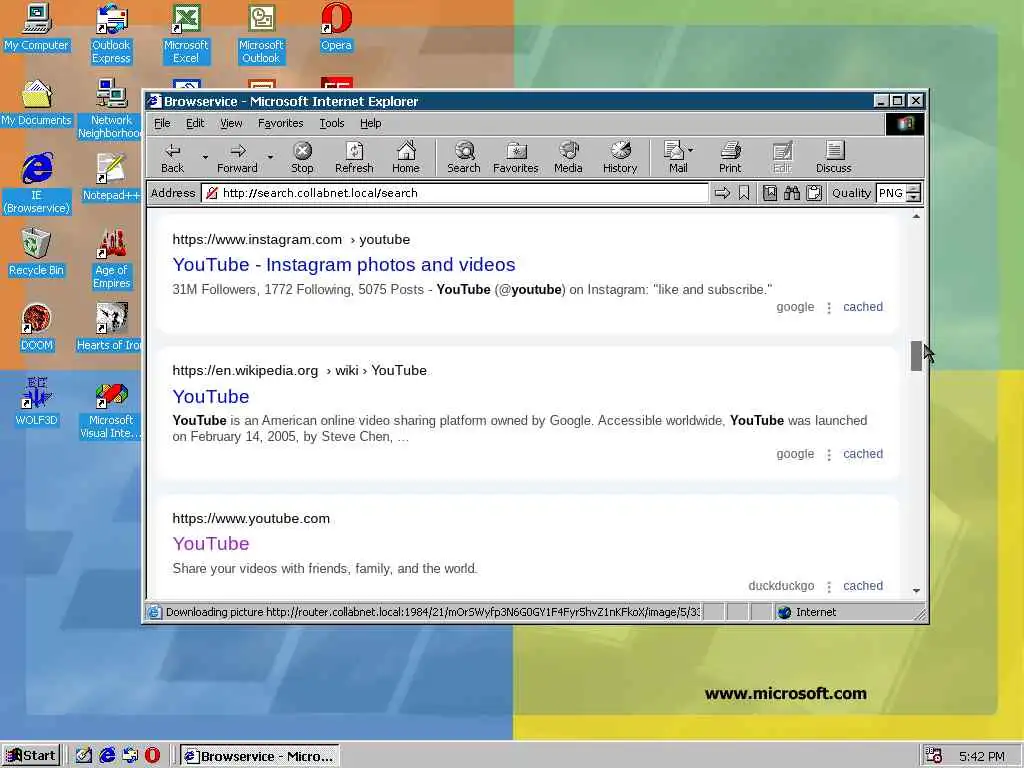Launch Internet Explorer from quick launch bar
The width and height of the screenshot is (1024, 768).
pyautogui.click(x=107, y=756)
